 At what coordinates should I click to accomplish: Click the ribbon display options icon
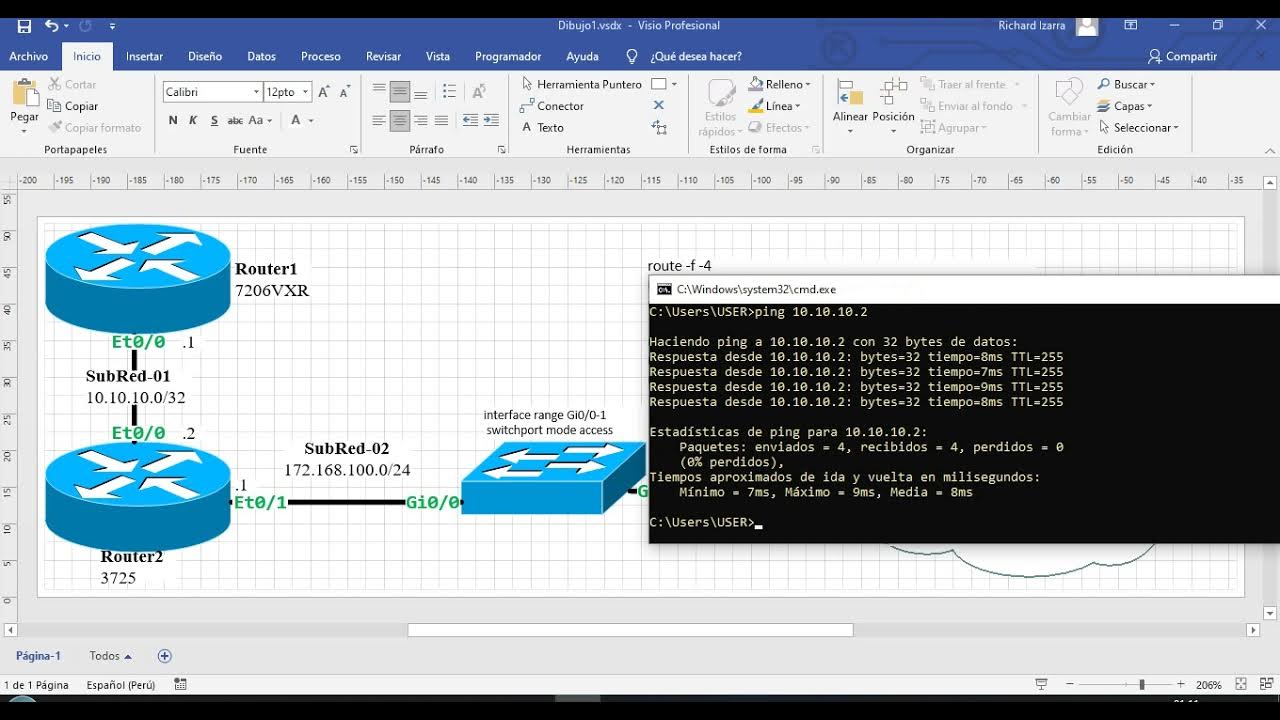pos(1131,26)
